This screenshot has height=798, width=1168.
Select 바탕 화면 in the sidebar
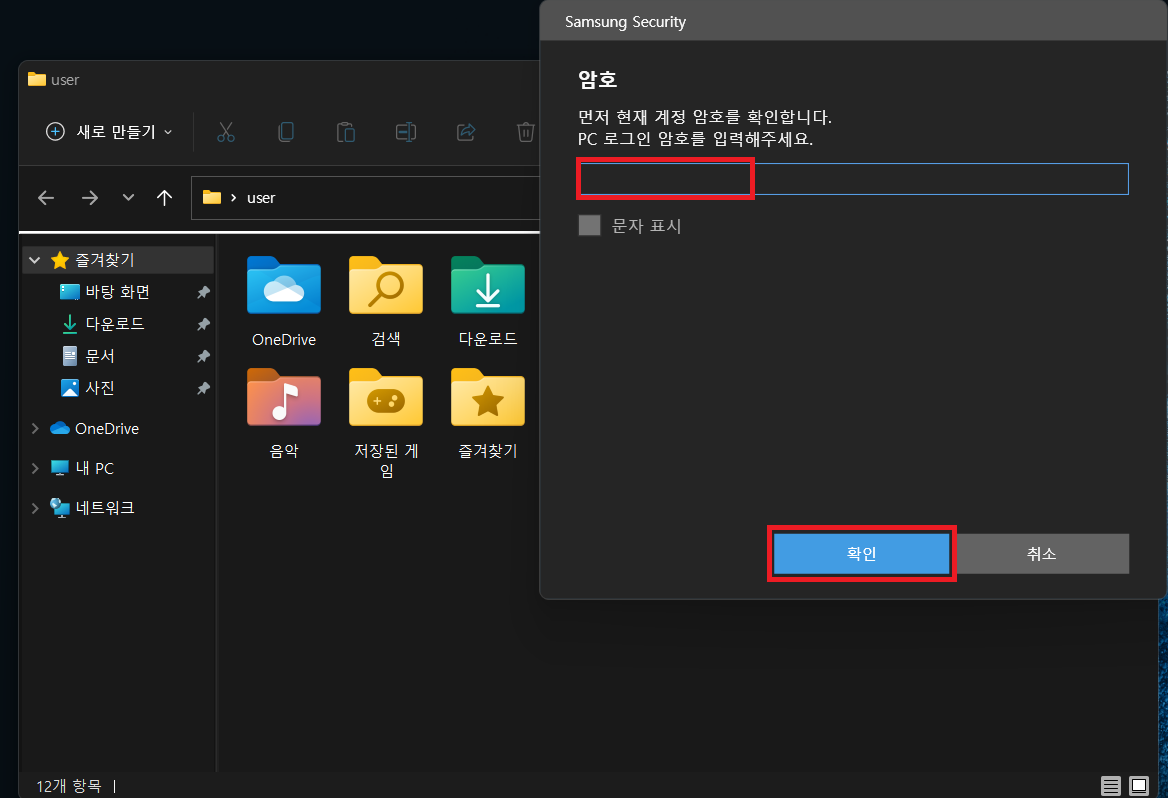(117, 292)
